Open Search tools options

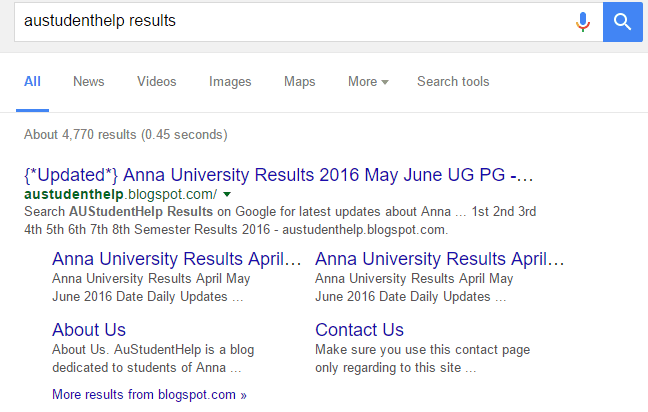453,82
